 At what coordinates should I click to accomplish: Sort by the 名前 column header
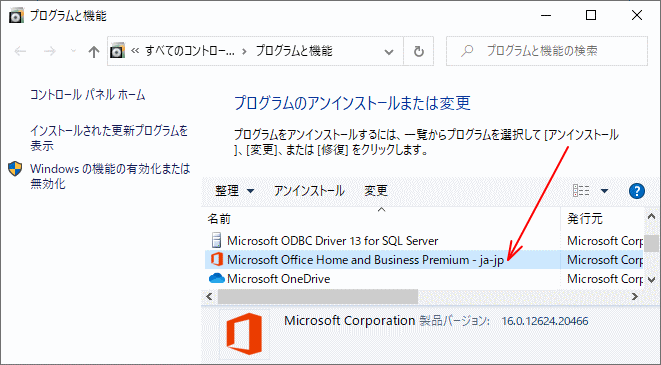point(381,219)
